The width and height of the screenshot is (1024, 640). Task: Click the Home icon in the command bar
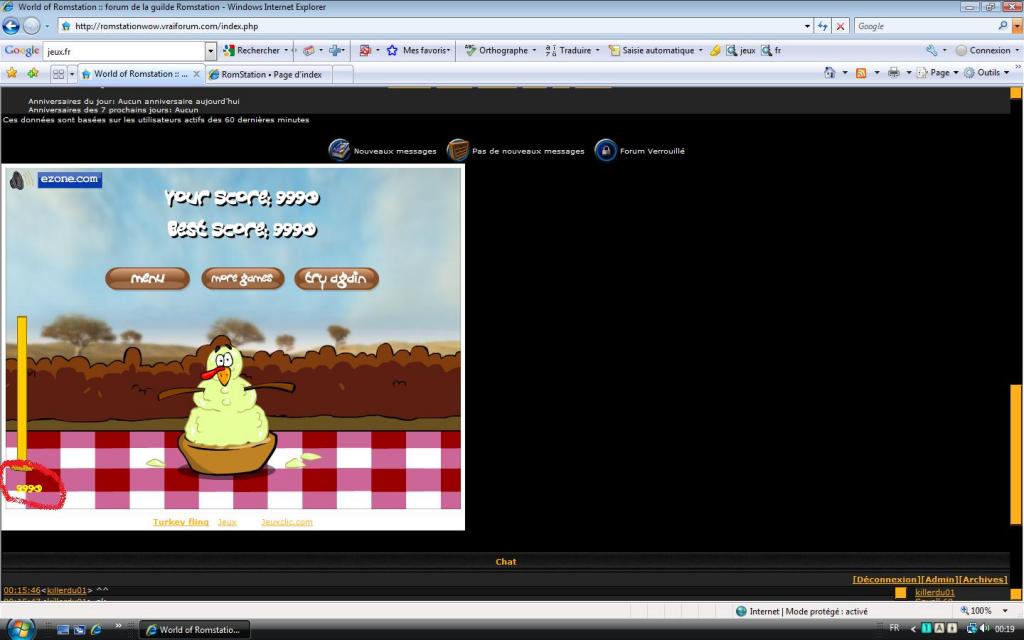[x=829, y=72]
